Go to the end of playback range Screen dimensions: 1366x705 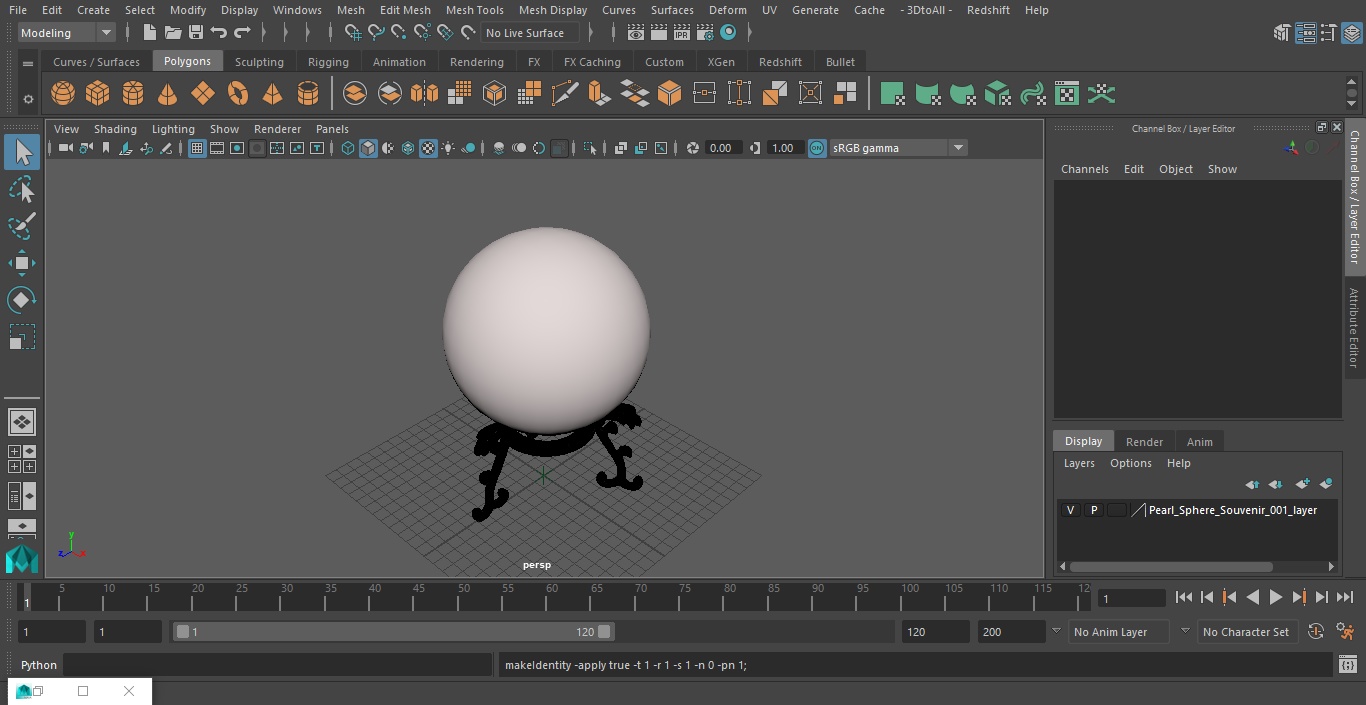pyautogui.click(x=1345, y=597)
